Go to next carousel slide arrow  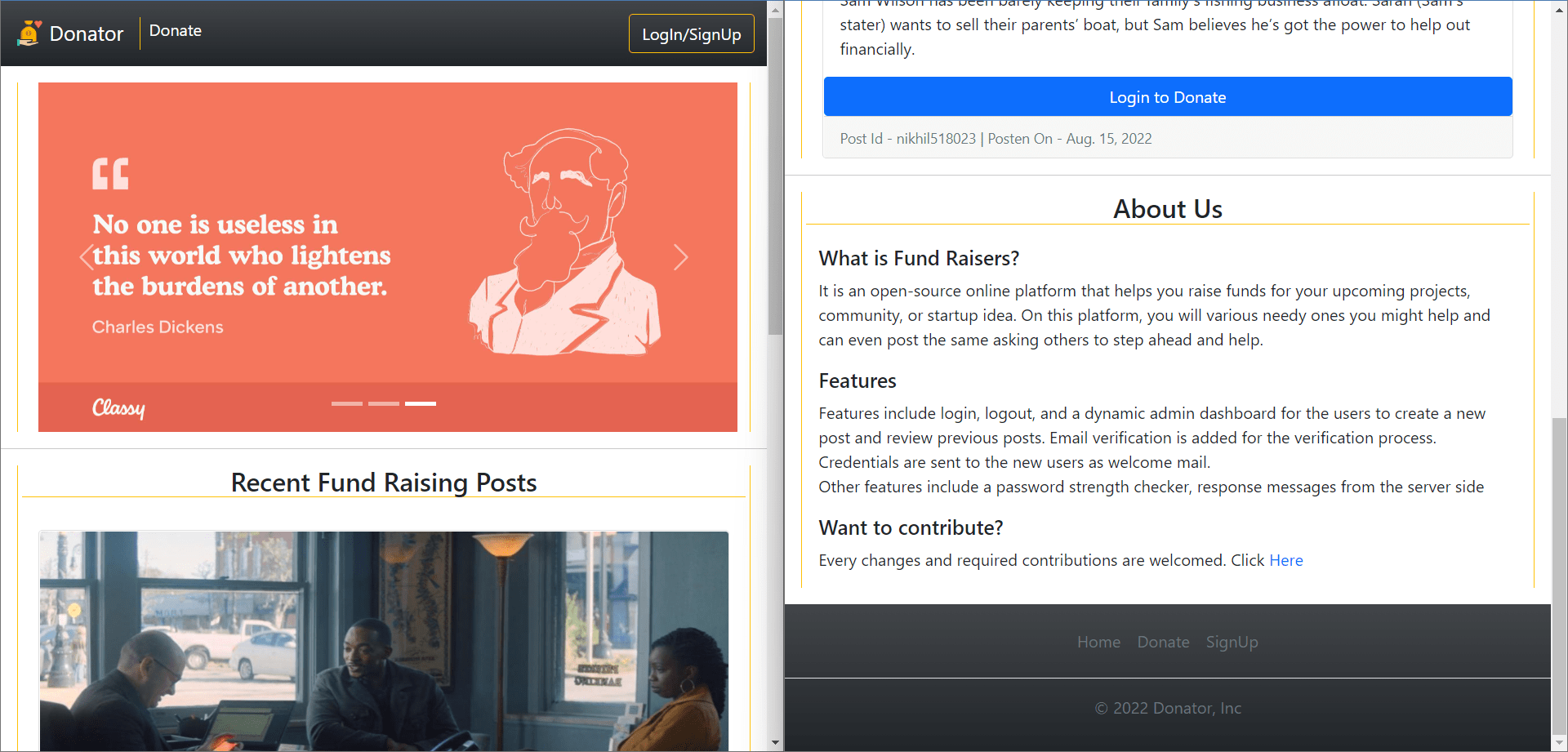(x=680, y=257)
